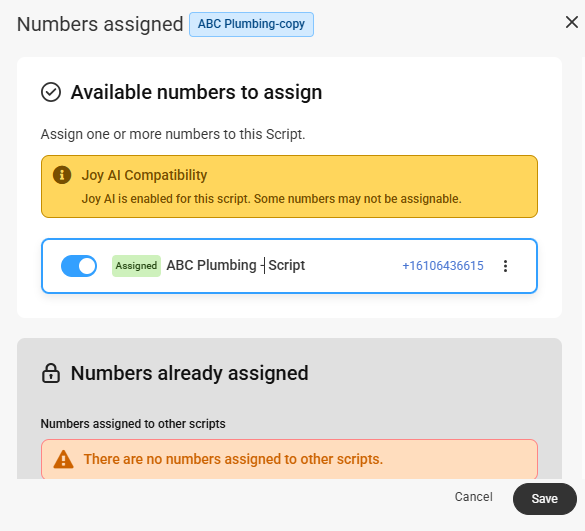
Task: Close the Numbers assigned dialog
Action: (x=572, y=22)
